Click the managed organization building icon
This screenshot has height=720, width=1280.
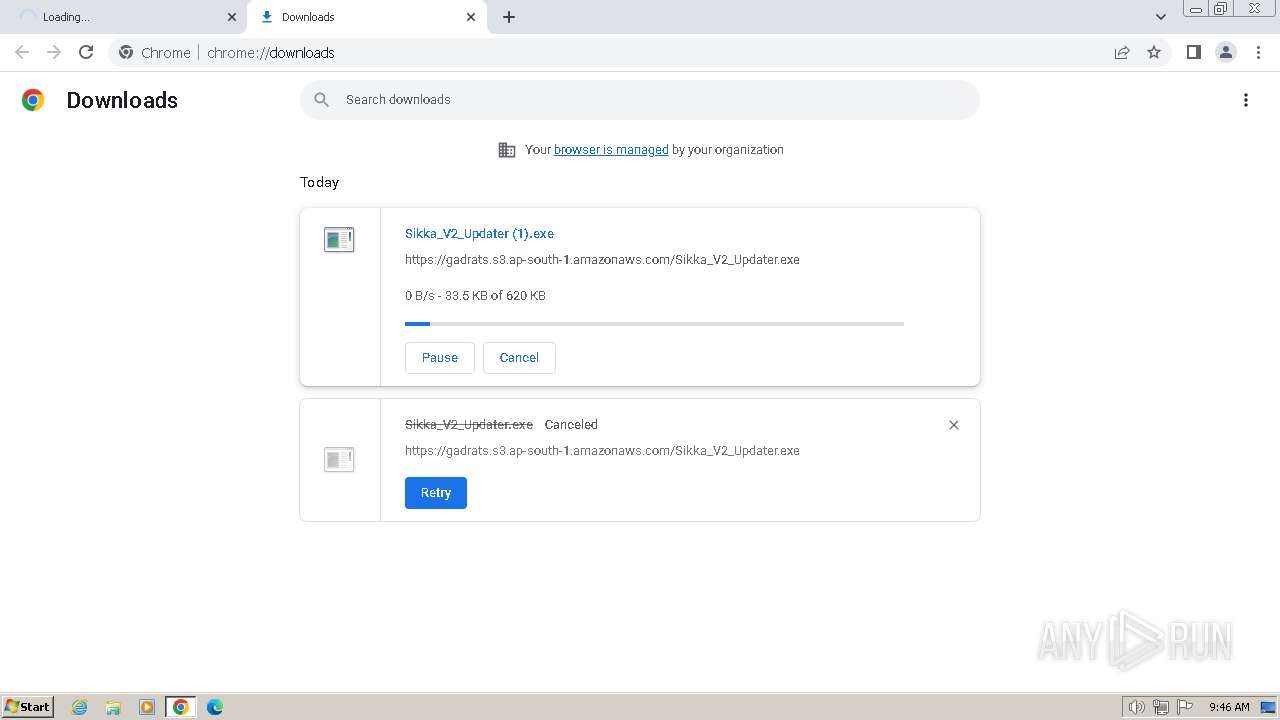coord(507,150)
